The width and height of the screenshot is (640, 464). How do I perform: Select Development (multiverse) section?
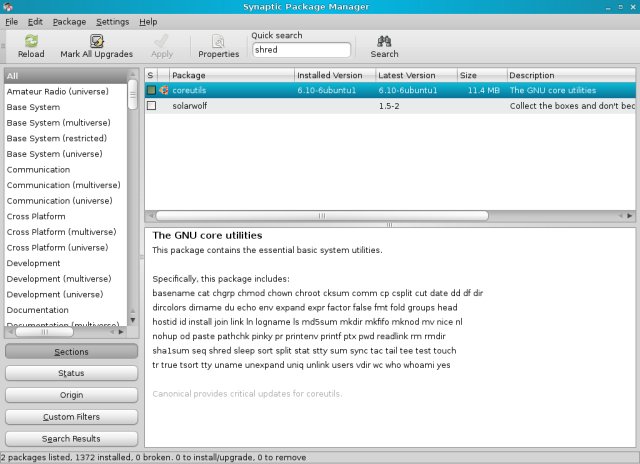pos(66,279)
